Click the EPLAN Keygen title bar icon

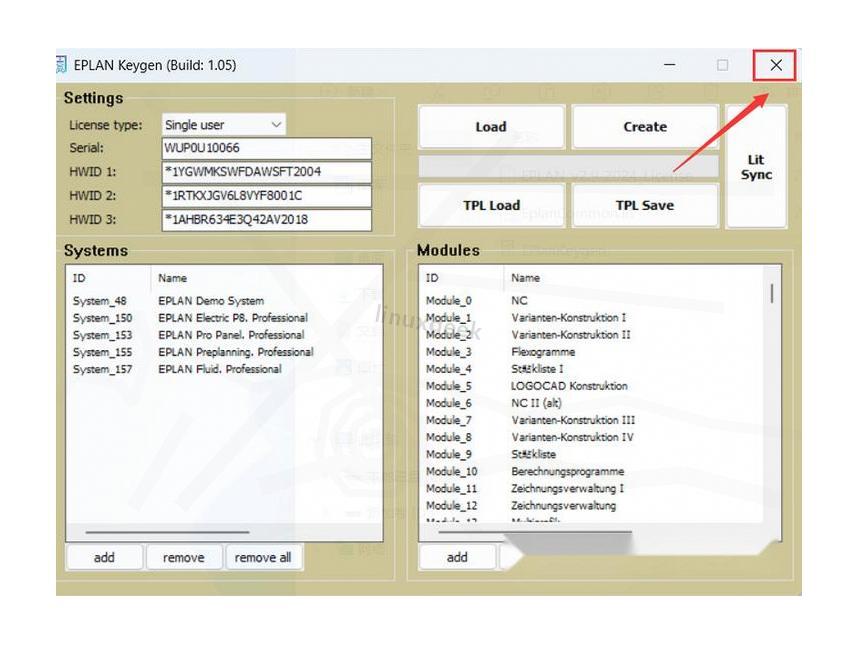click(x=62, y=66)
